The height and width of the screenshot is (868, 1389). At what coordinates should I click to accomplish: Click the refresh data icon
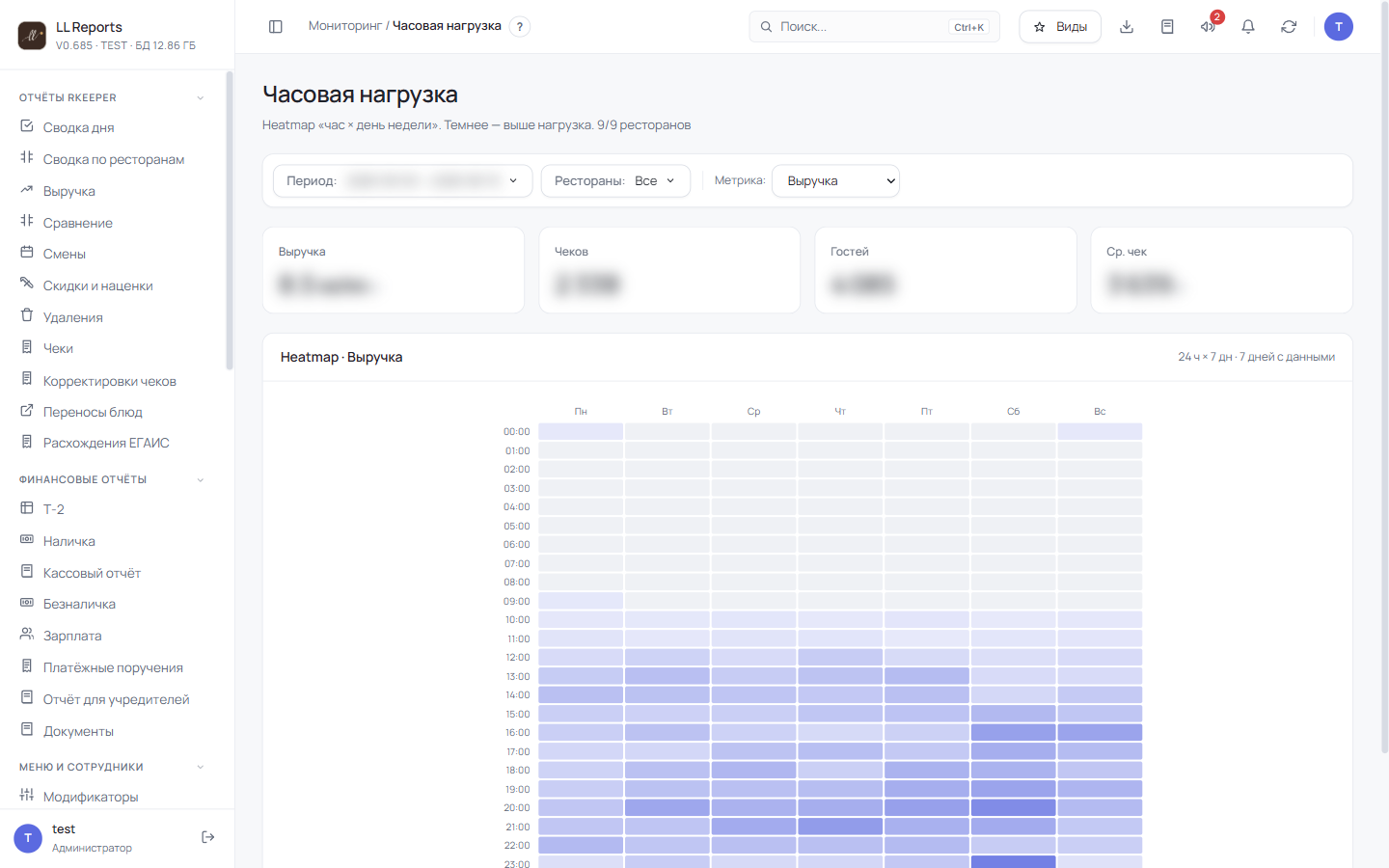(x=1289, y=27)
